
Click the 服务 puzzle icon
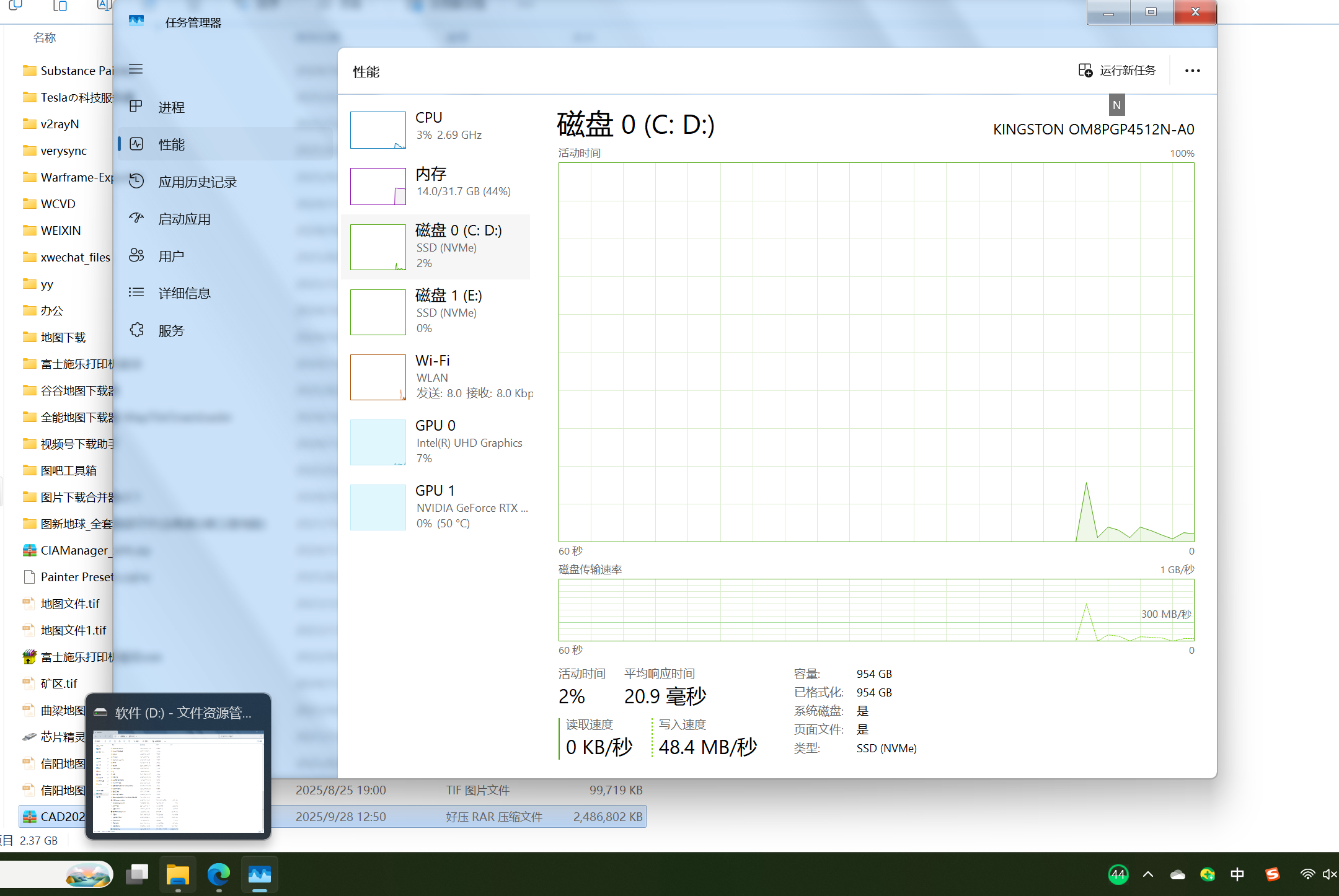point(136,330)
